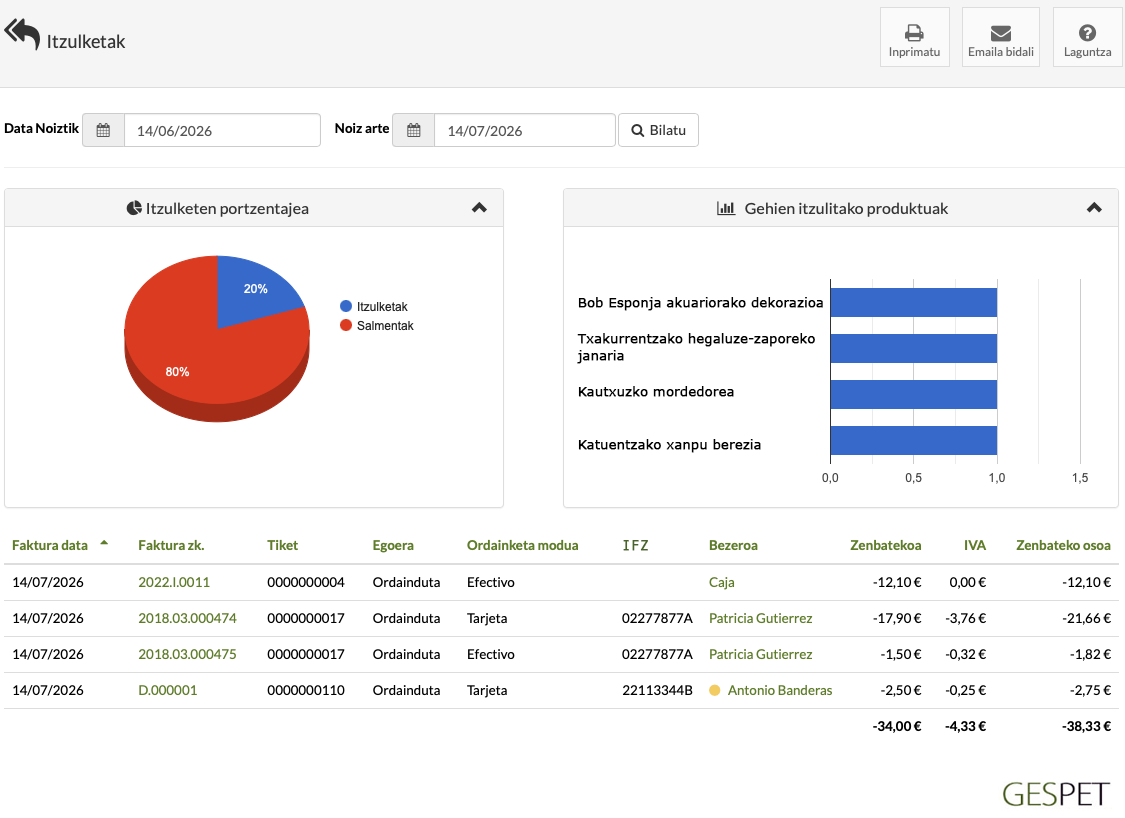Image resolution: width=1125 pixels, height=818 pixels.
Task: Collapse Gehien itzulitako produktuak panel
Action: (1094, 208)
